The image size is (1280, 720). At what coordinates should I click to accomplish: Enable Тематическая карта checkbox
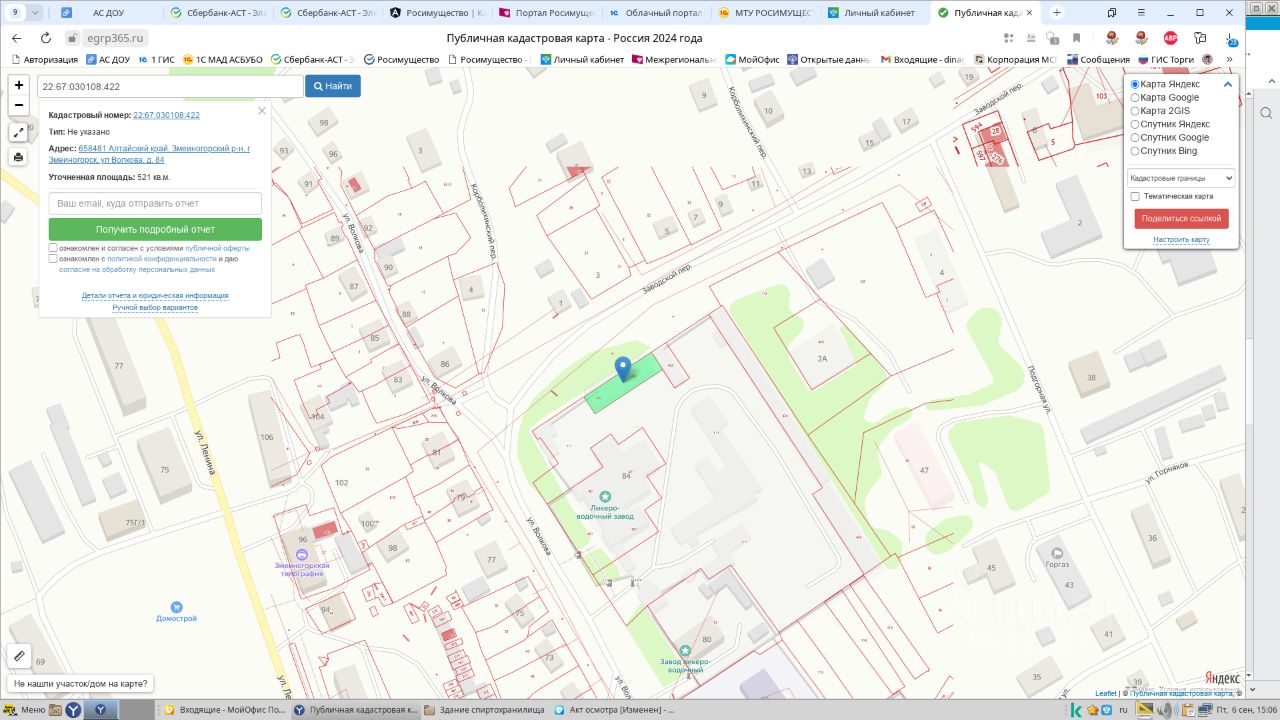[1135, 197]
